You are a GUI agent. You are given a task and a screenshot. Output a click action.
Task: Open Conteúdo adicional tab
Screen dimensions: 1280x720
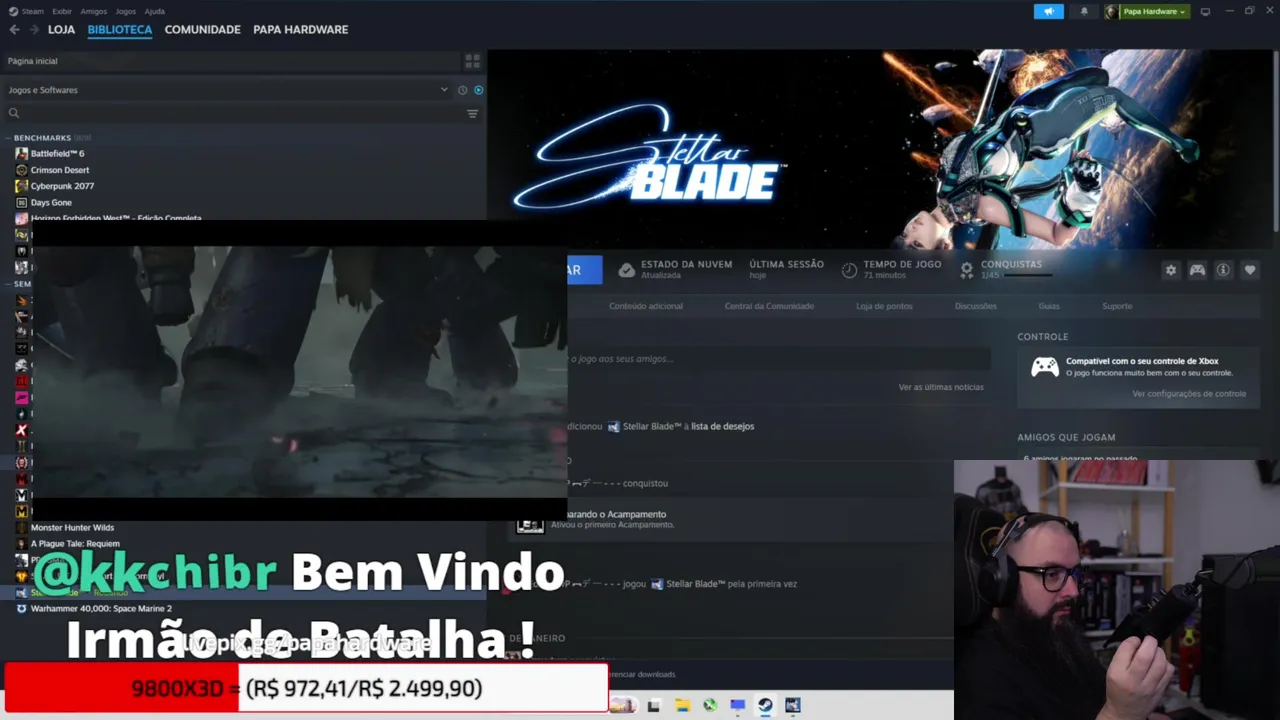point(646,306)
